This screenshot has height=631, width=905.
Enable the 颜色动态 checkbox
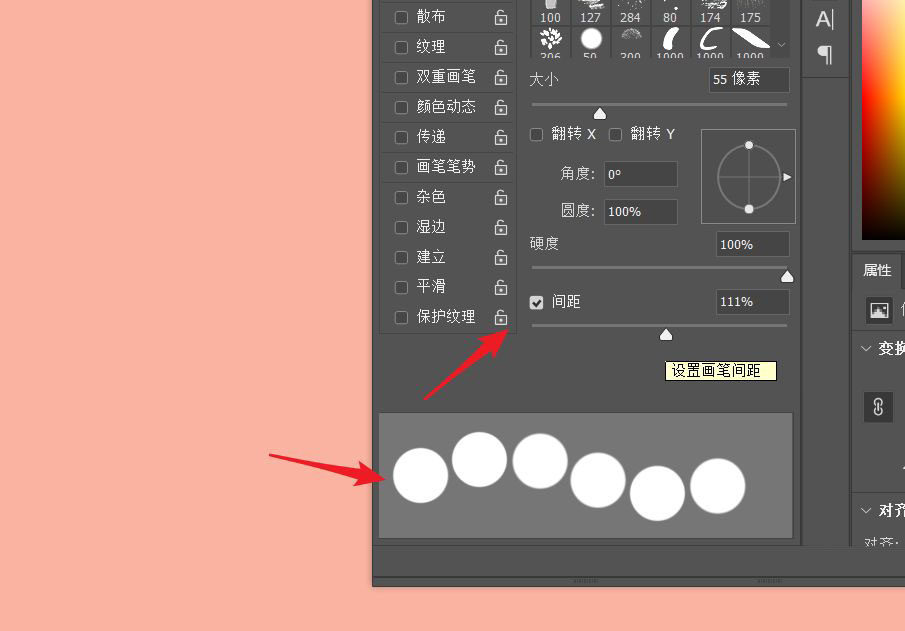pyautogui.click(x=401, y=107)
